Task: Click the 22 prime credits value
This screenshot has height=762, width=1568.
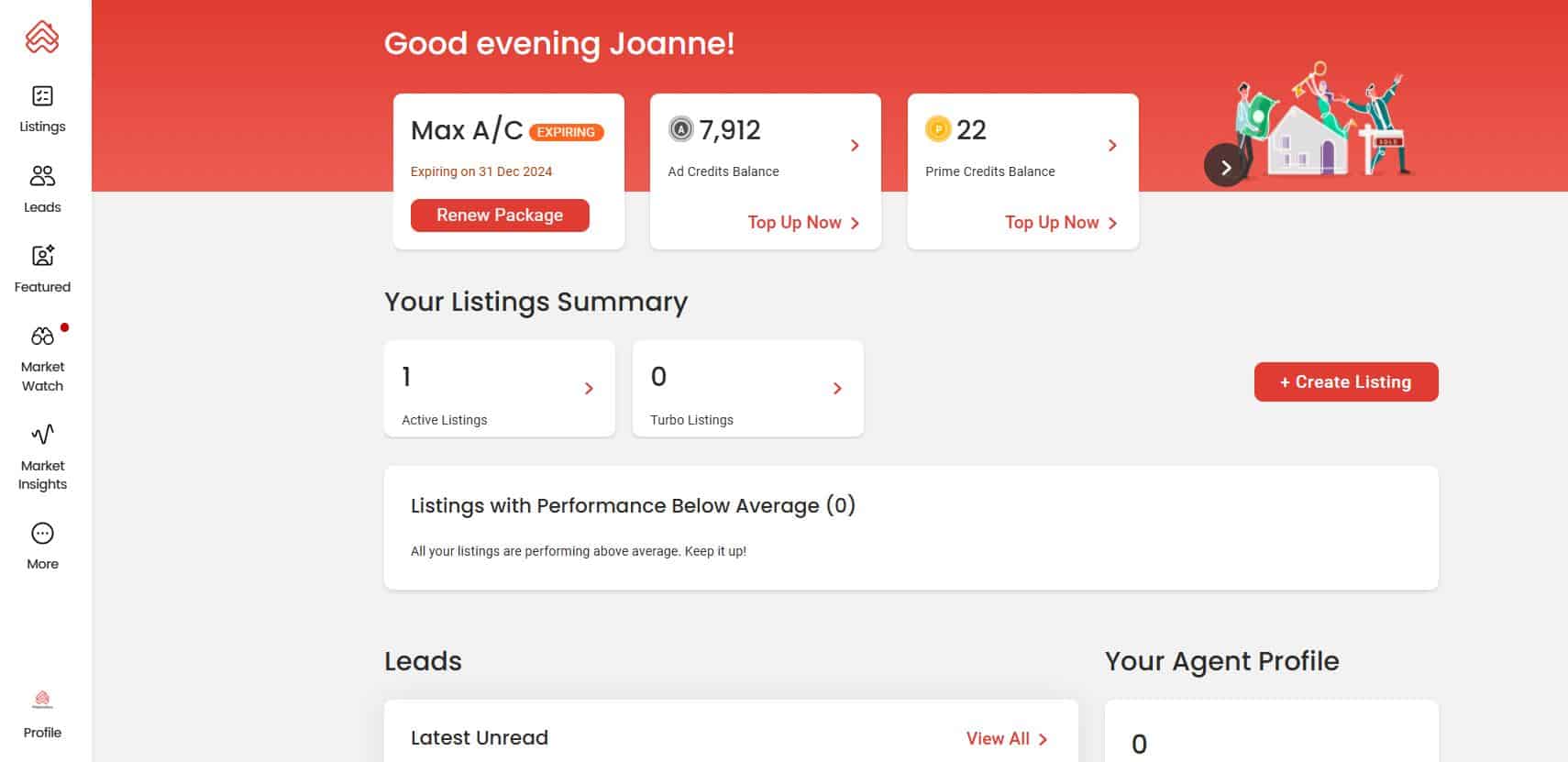Action: pyautogui.click(x=971, y=130)
